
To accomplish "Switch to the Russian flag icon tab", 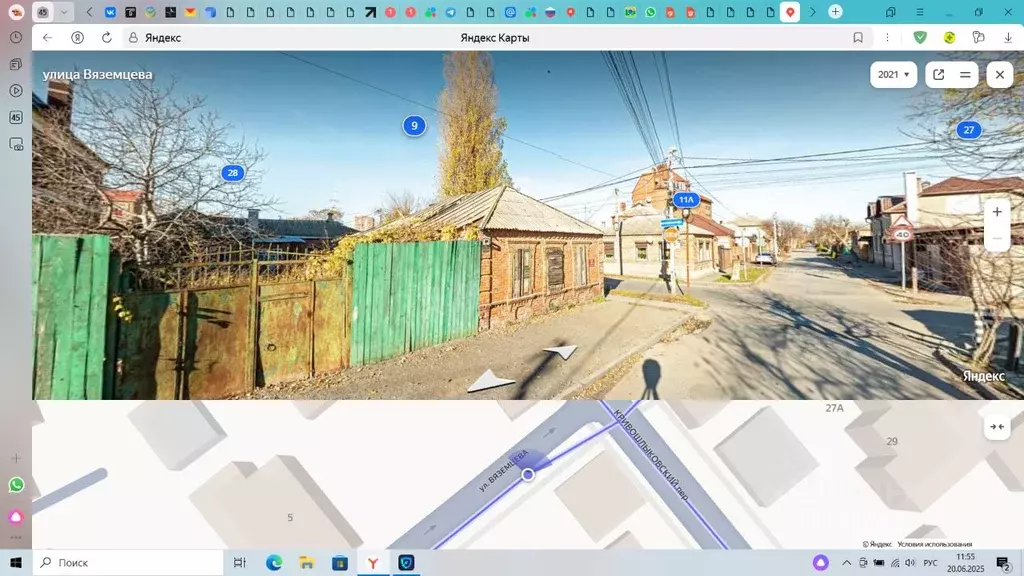I will (551, 12).
